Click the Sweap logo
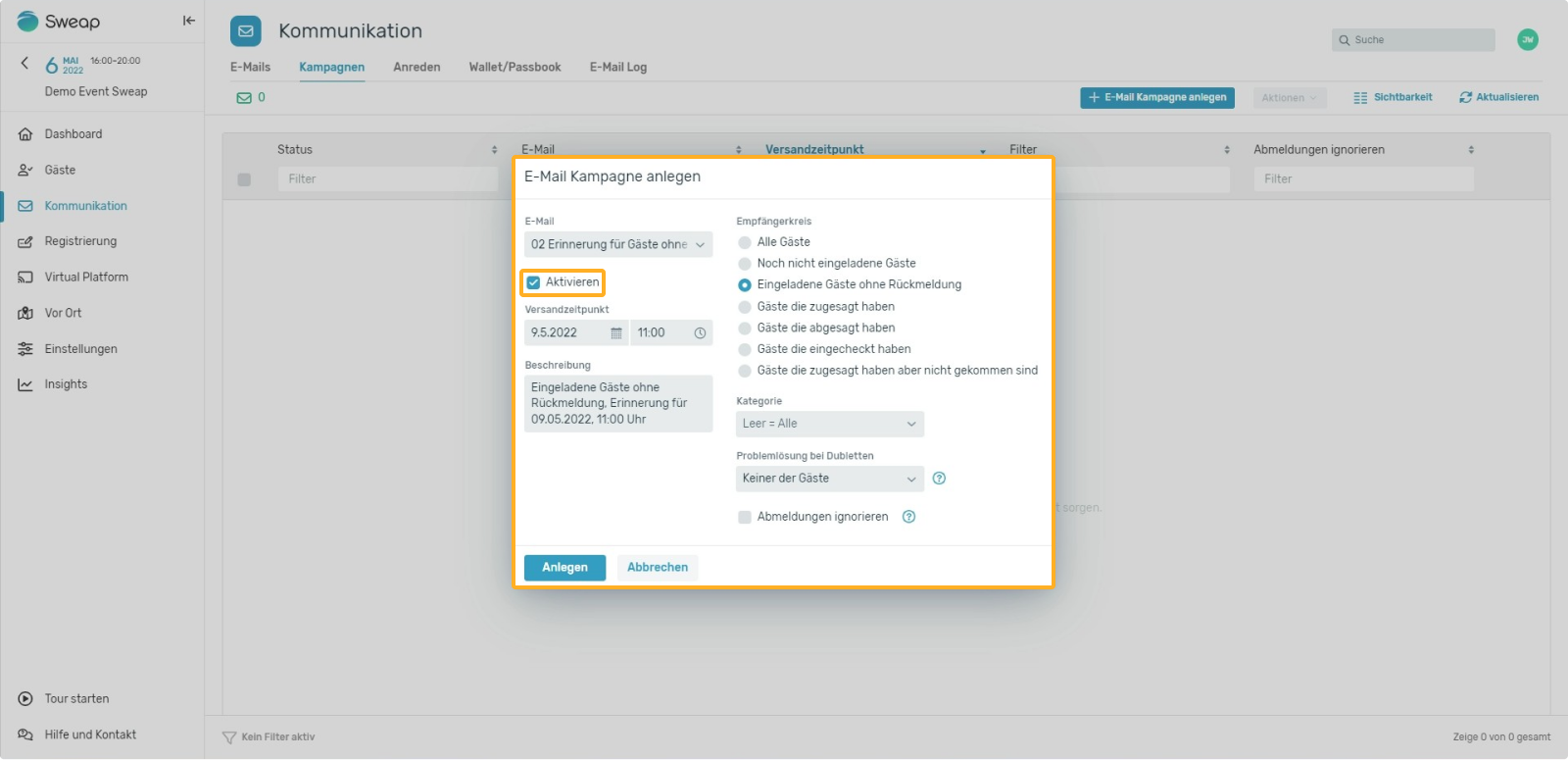This screenshot has height=760, width=1568. click(59, 22)
